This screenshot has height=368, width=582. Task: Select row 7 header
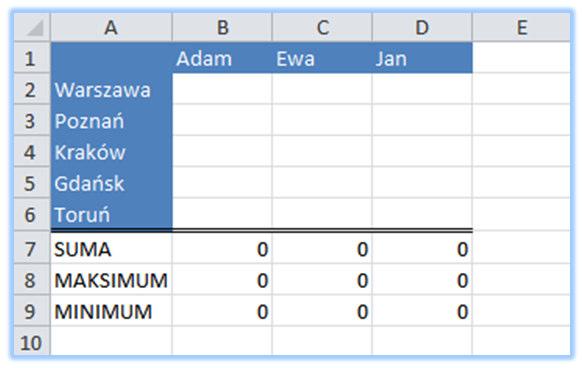(x=32, y=248)
